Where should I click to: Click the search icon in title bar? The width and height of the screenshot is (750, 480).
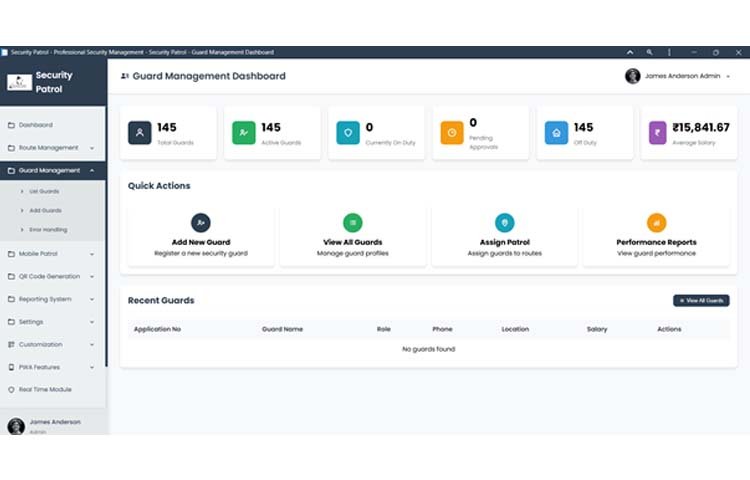(x=650, y=52)
